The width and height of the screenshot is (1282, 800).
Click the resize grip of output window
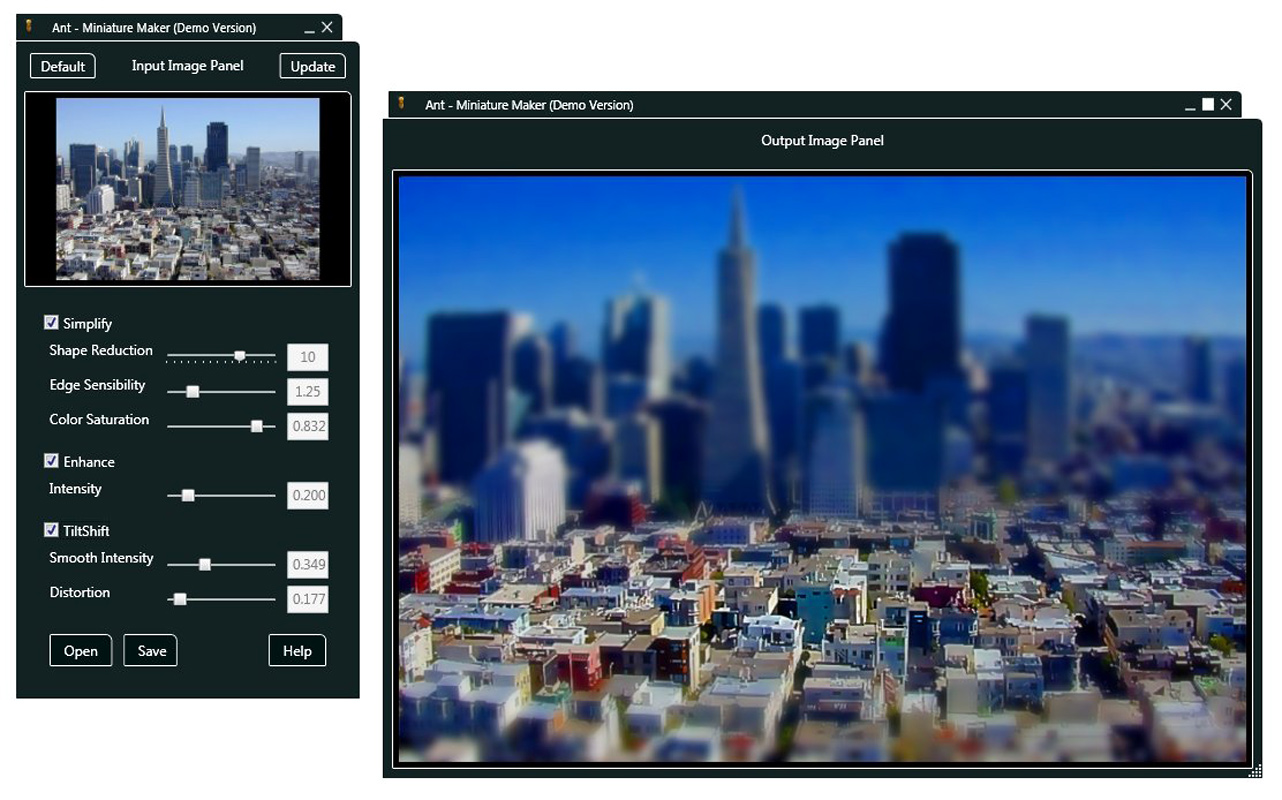point(1256,771)
